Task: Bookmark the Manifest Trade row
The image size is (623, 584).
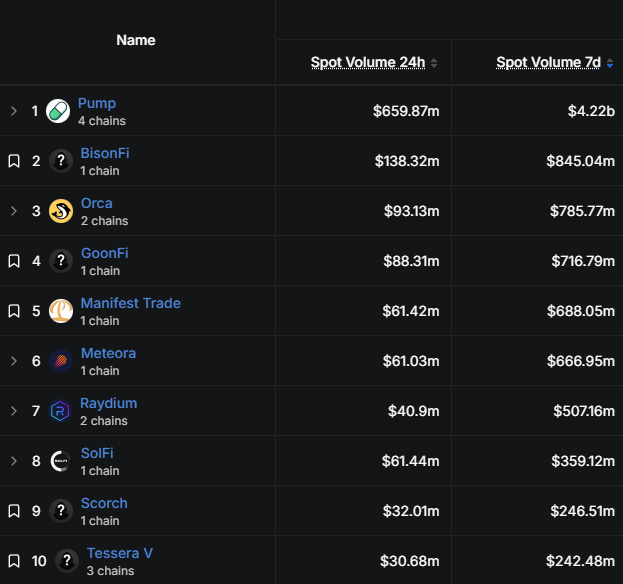Action: tap(14, 311)
